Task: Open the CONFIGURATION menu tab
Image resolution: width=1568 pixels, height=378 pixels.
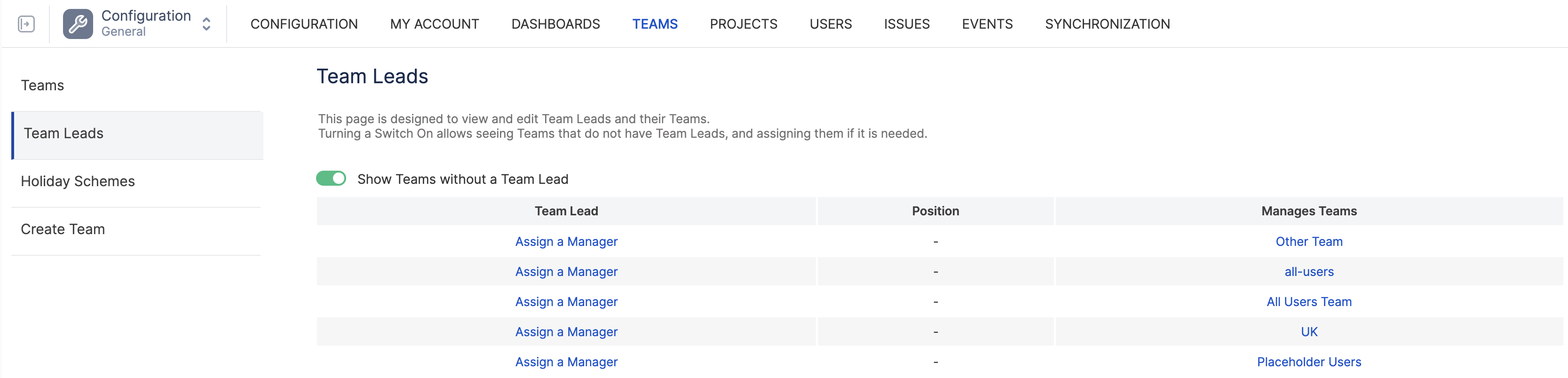Action: 304,24
